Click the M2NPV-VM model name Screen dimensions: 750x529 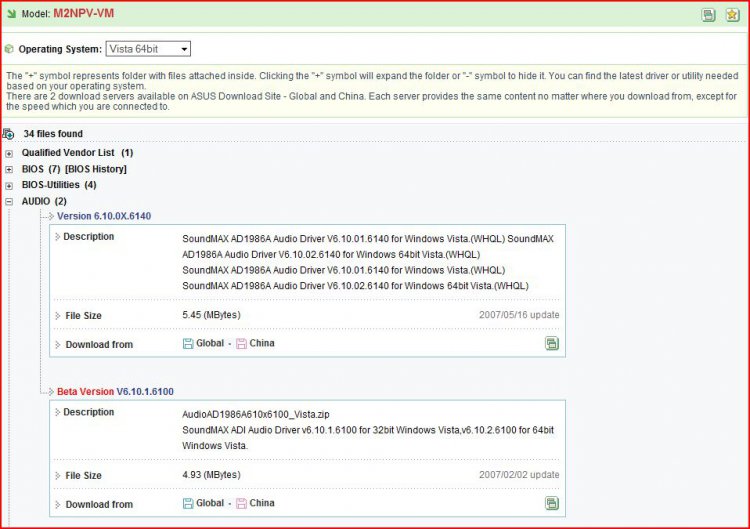tap(84, 13)
